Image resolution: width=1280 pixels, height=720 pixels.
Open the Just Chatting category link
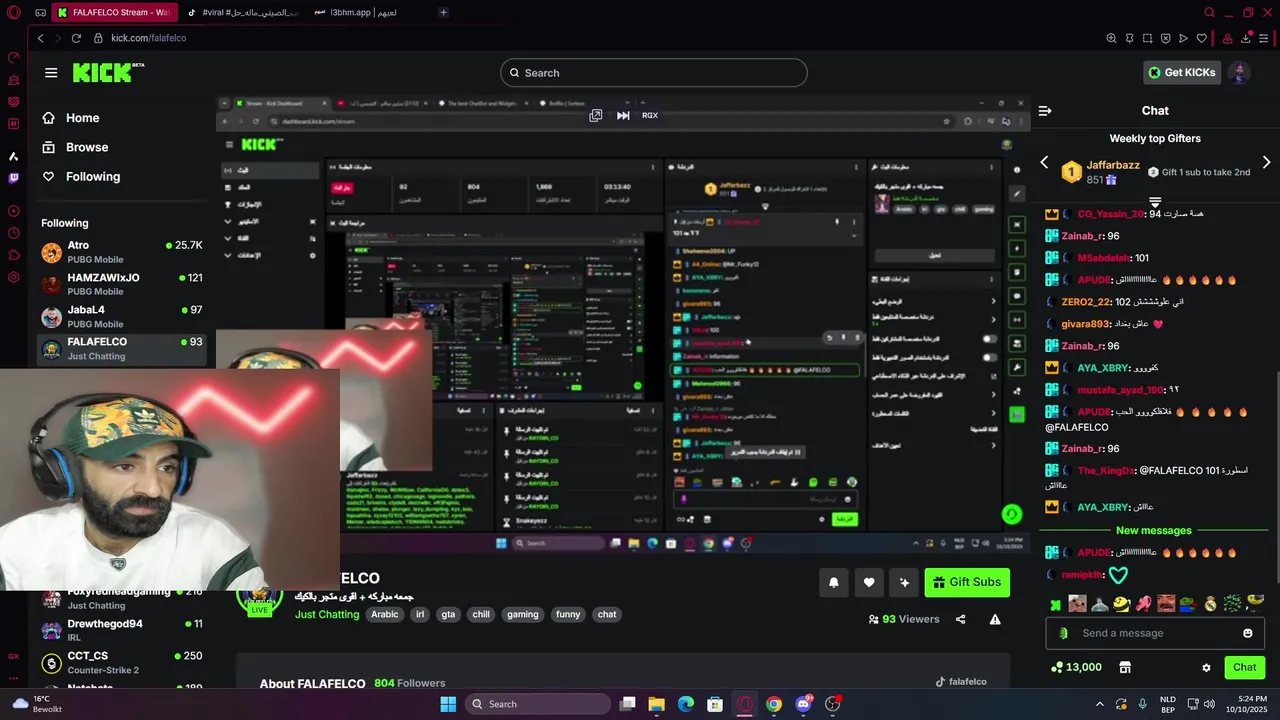pyautogui.click(x=327, y=614)
